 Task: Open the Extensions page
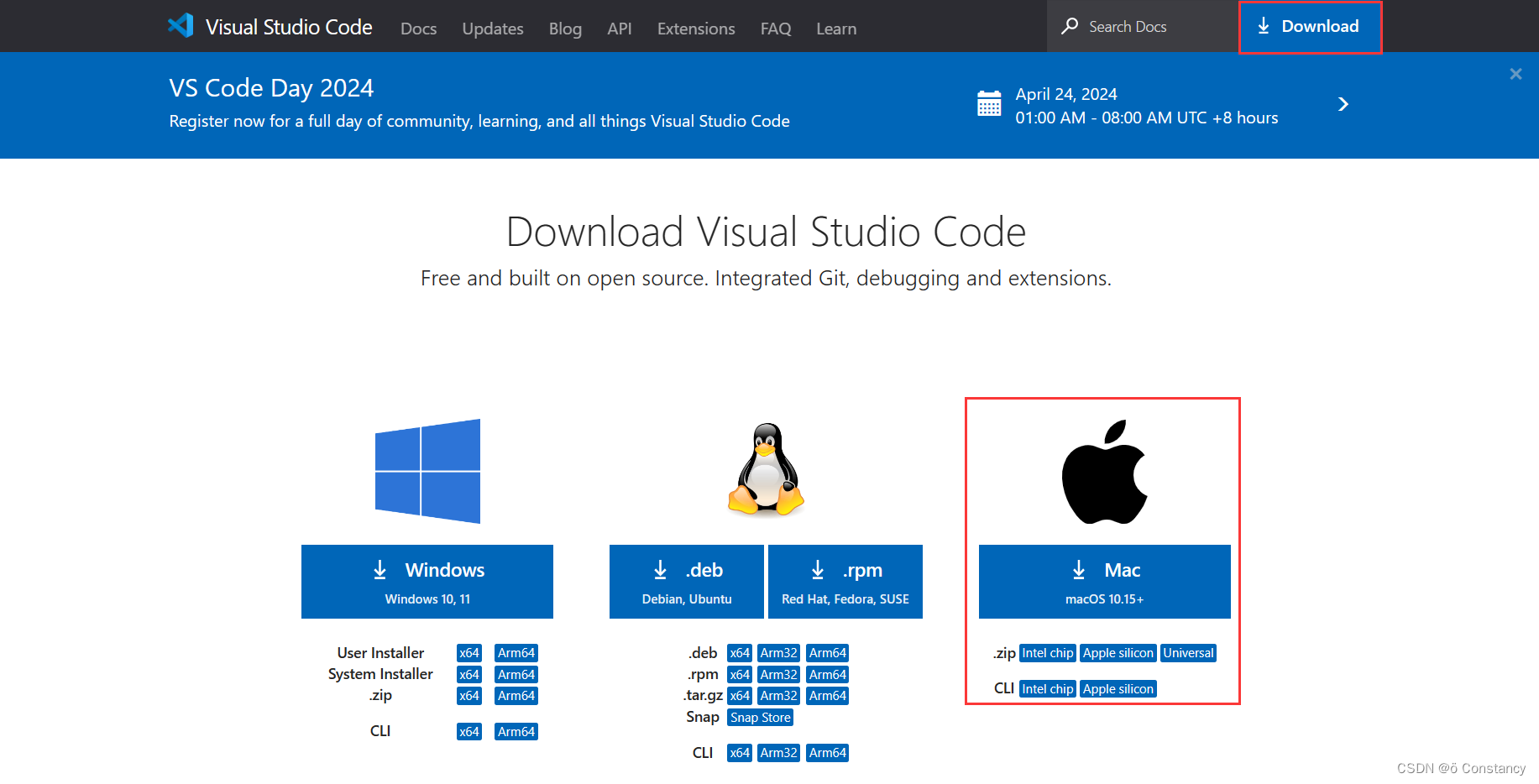pos(696,29)
